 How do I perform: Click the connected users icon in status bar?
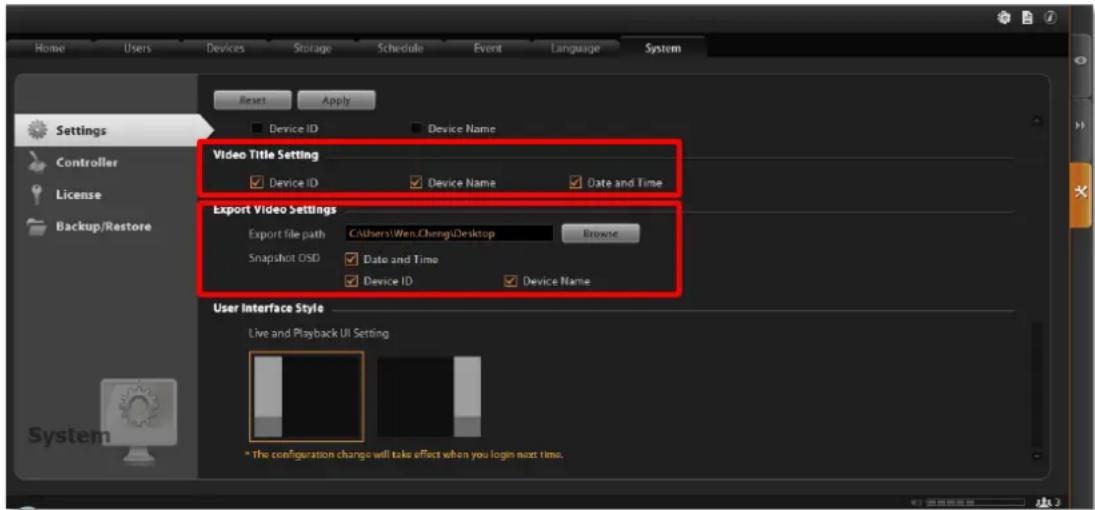(1045, 502)
